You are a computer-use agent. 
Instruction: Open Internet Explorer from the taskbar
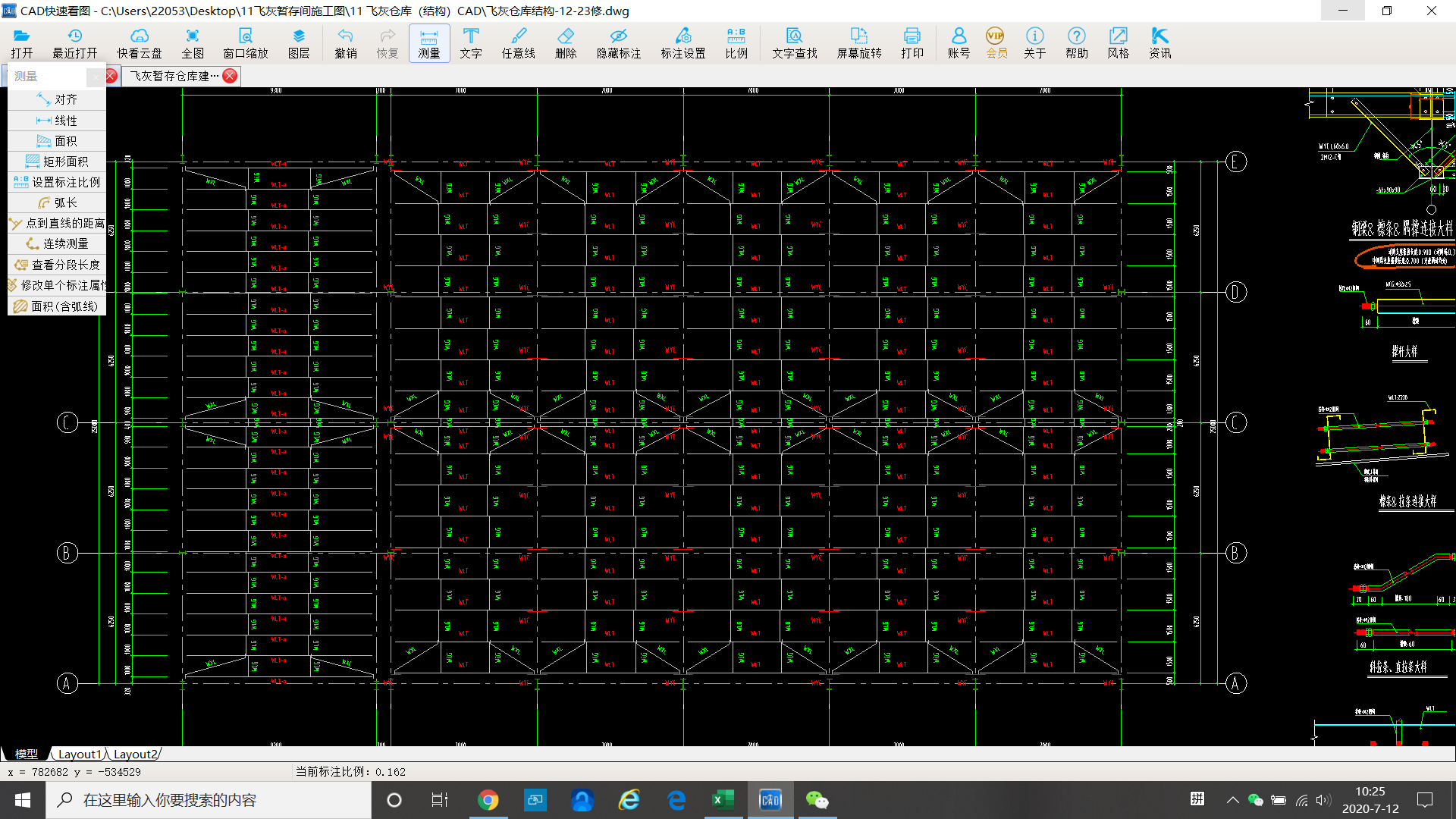pos(629,800)
